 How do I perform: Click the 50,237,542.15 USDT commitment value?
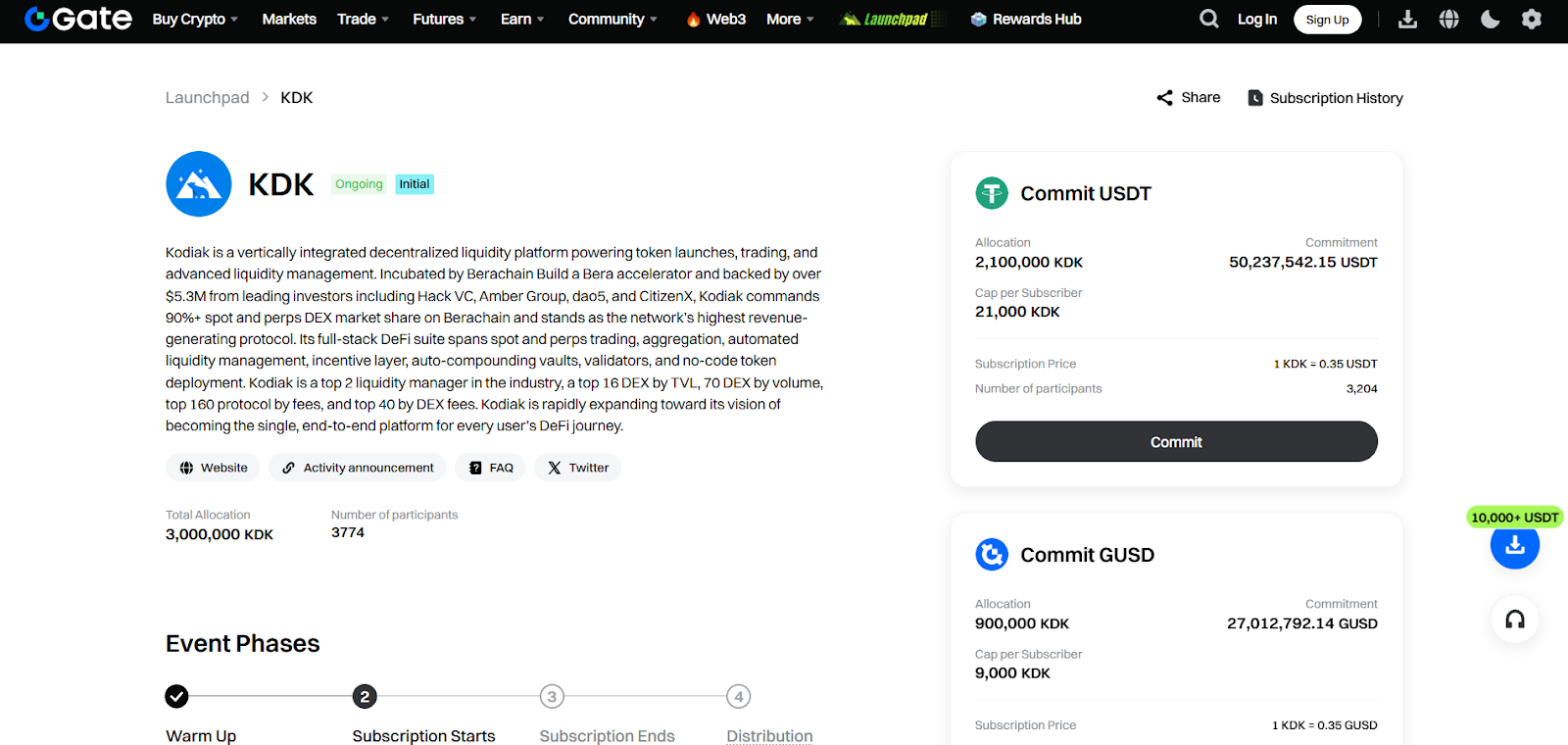(x=1303, y=262)
